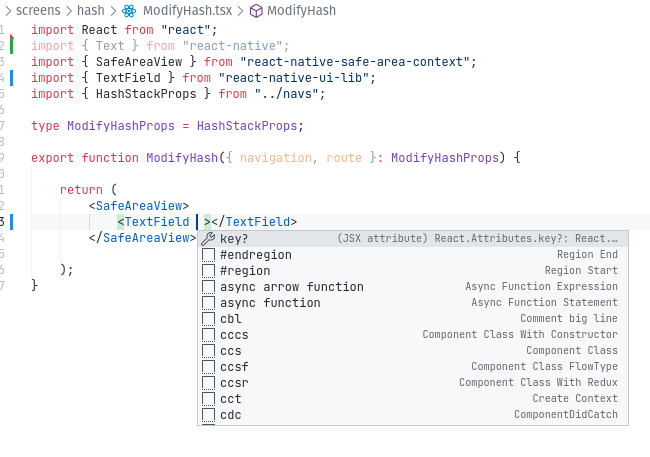Select the 'cccs' suggestion
Image resolution: width=650 pixels, height=457 pixels.
point(413,335)
